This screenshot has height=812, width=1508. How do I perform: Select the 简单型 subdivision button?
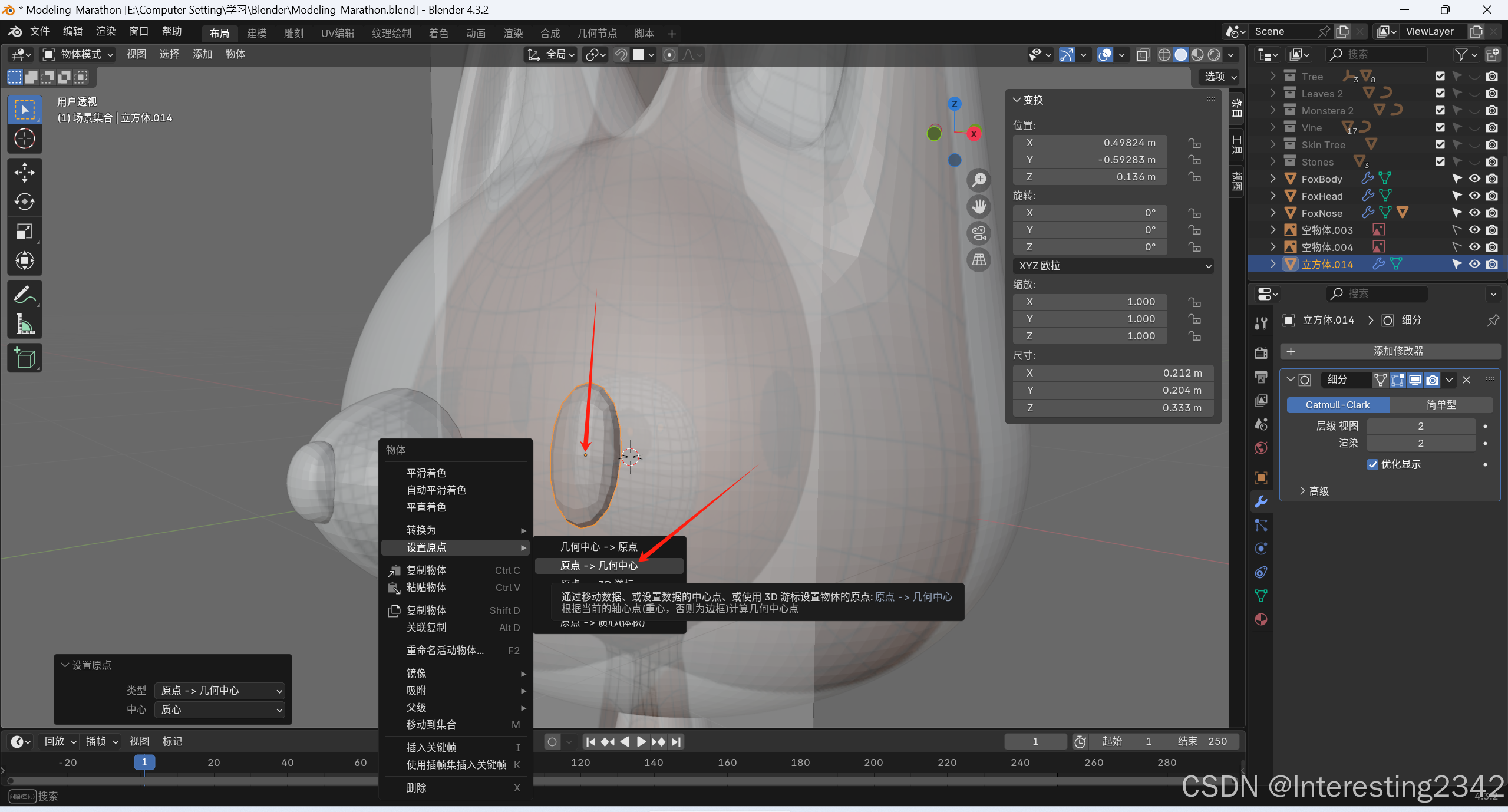1441,405
